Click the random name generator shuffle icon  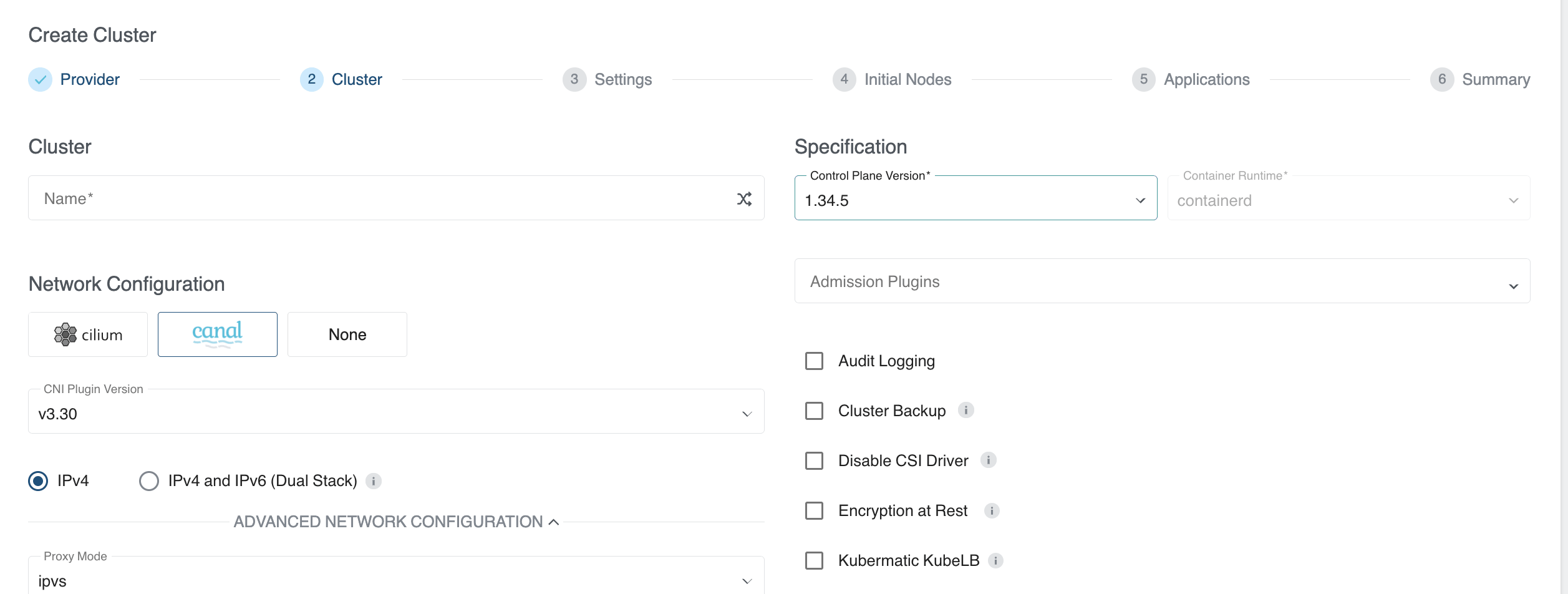744,199
